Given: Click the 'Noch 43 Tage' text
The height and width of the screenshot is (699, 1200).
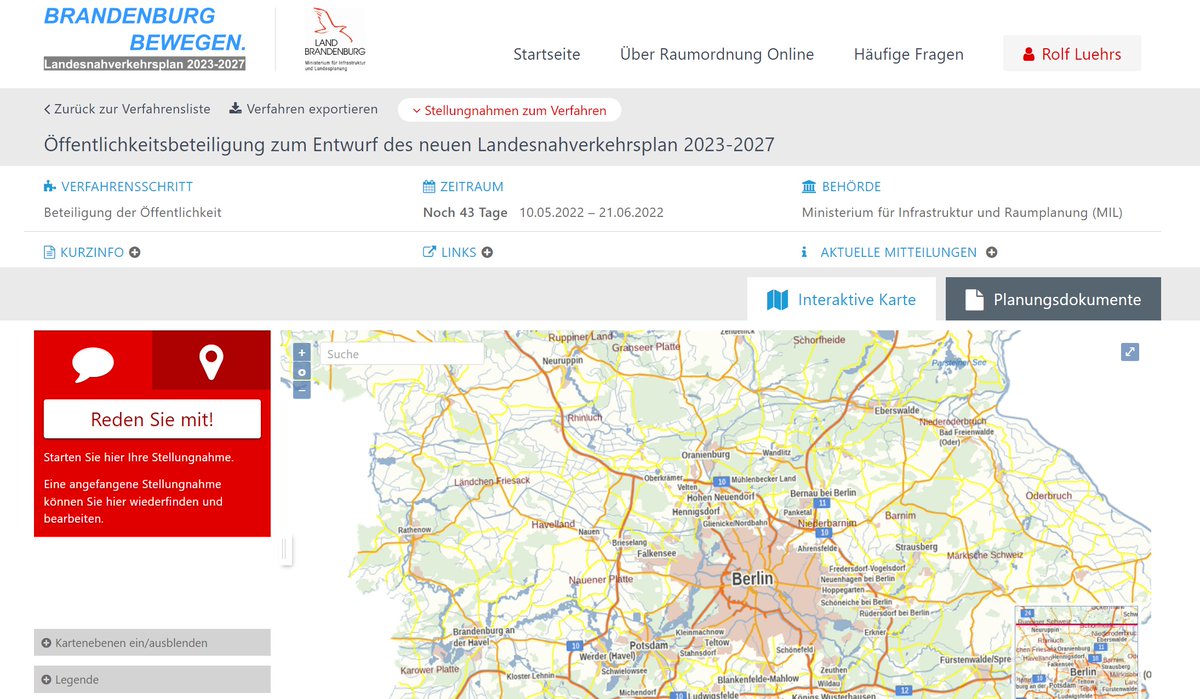Looking at the screenshot, I should [465, 212].
